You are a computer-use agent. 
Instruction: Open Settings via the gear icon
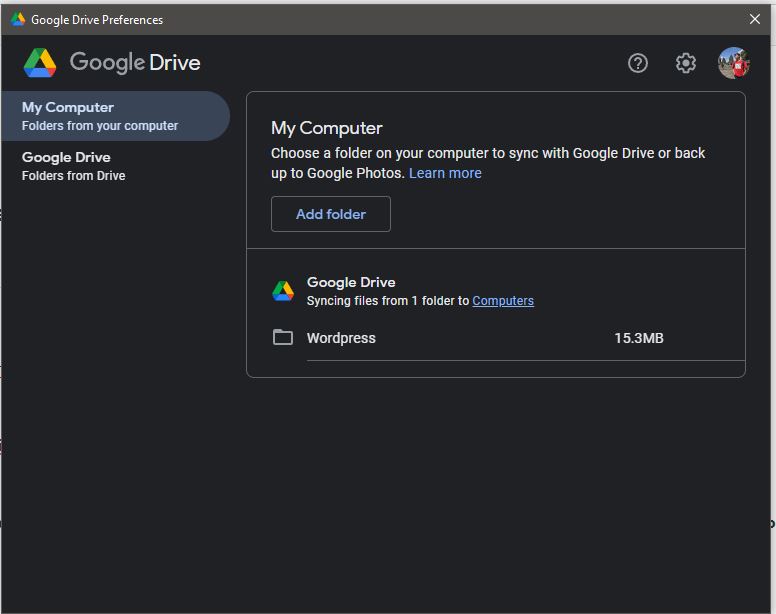click(685, 63)
